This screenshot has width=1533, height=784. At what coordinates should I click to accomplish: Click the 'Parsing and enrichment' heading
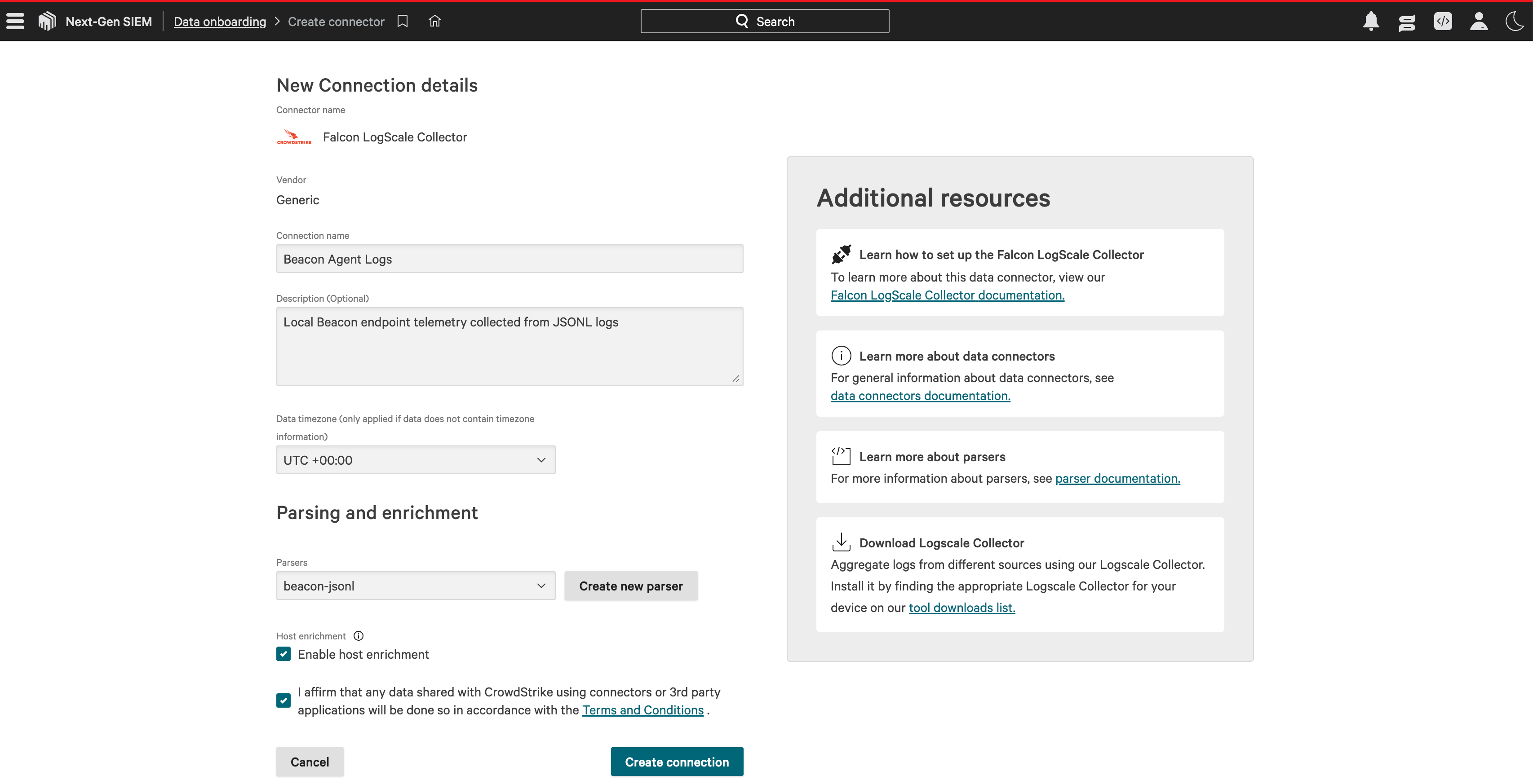377,513
